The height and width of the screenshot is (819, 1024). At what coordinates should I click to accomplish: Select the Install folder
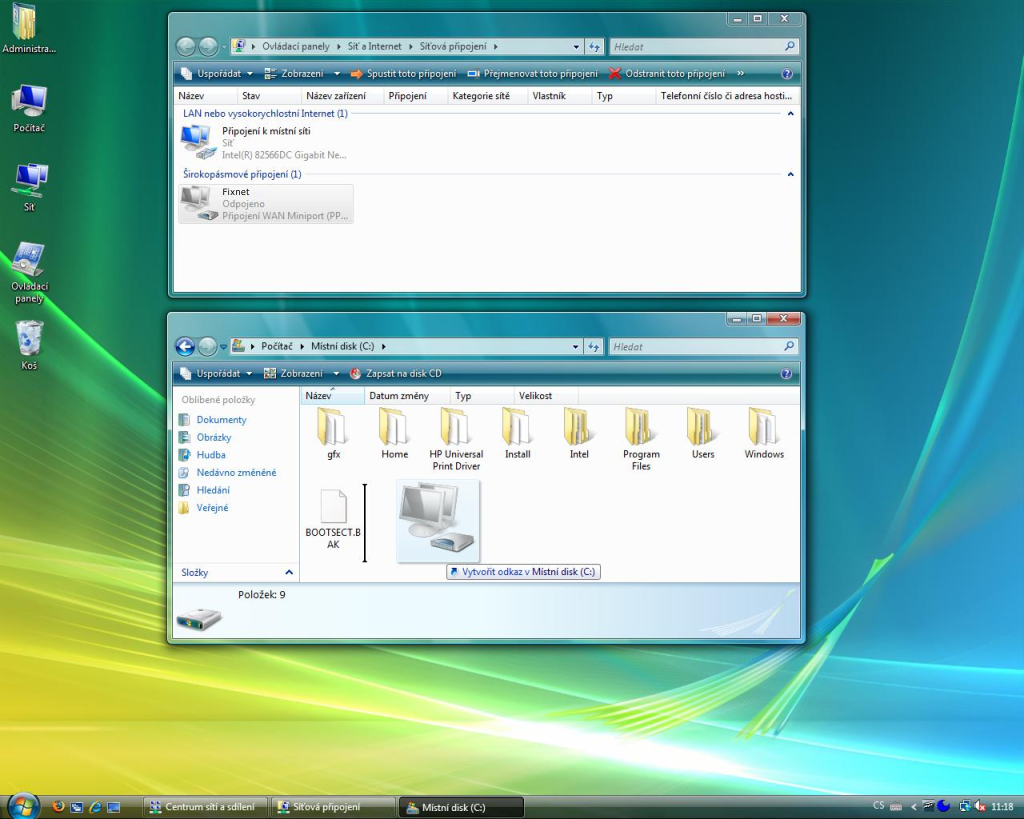[517, 434]
